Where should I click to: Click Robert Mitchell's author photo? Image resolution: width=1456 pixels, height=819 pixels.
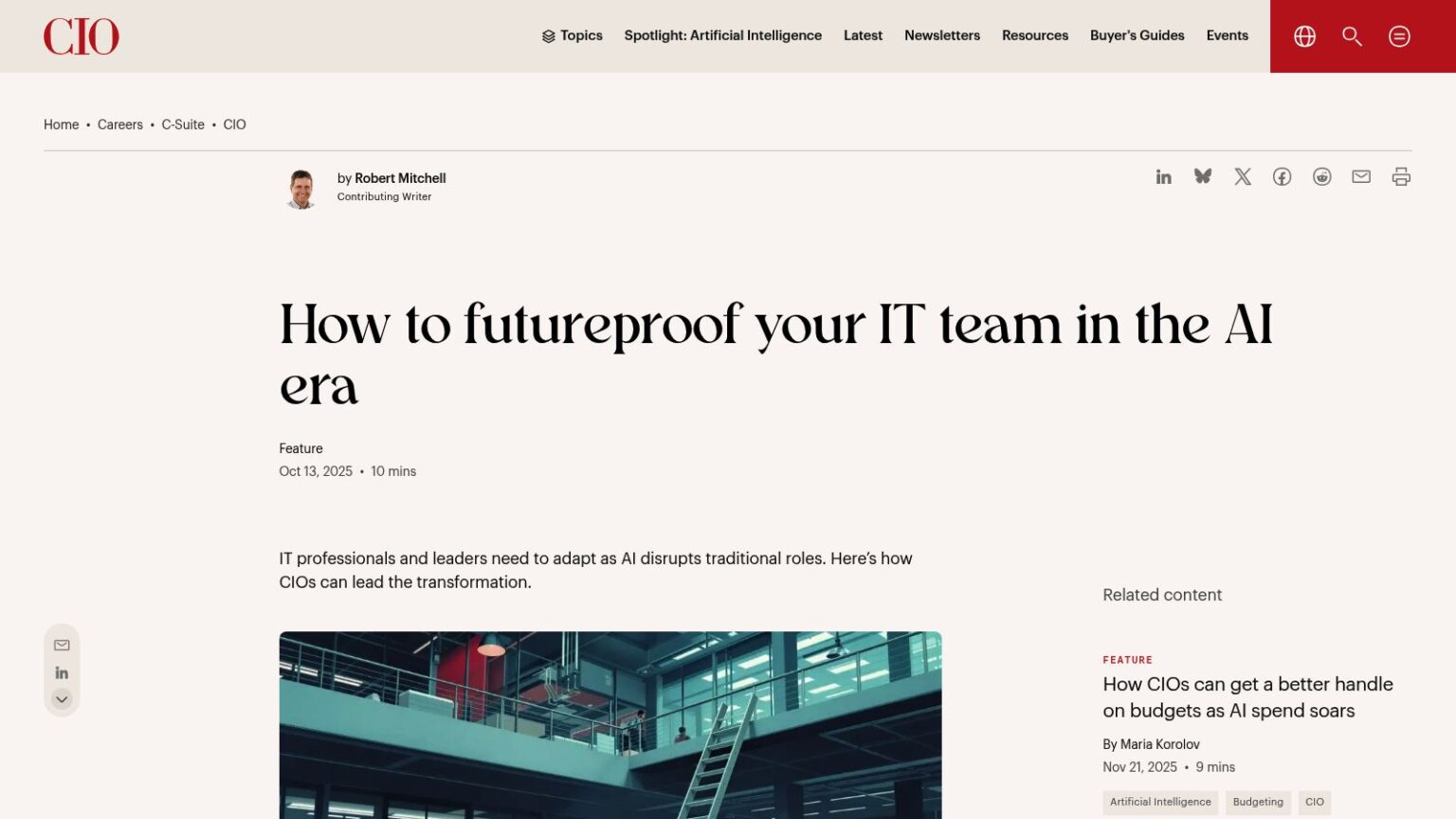pyautogui.click(x=301, y=188)
